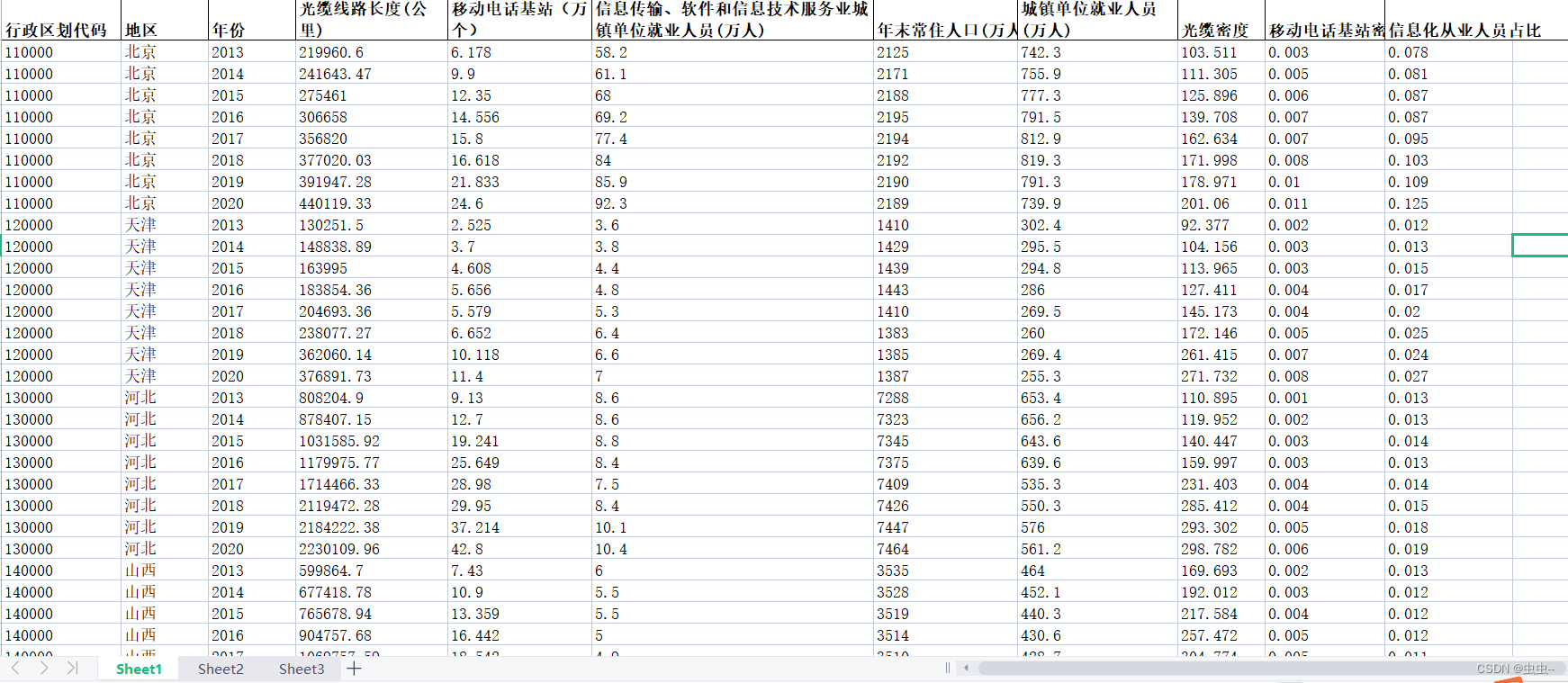Click the horizontal scrollbar left arrow
The height and width of the screenshot is (683, 1568).
point(967,668)
